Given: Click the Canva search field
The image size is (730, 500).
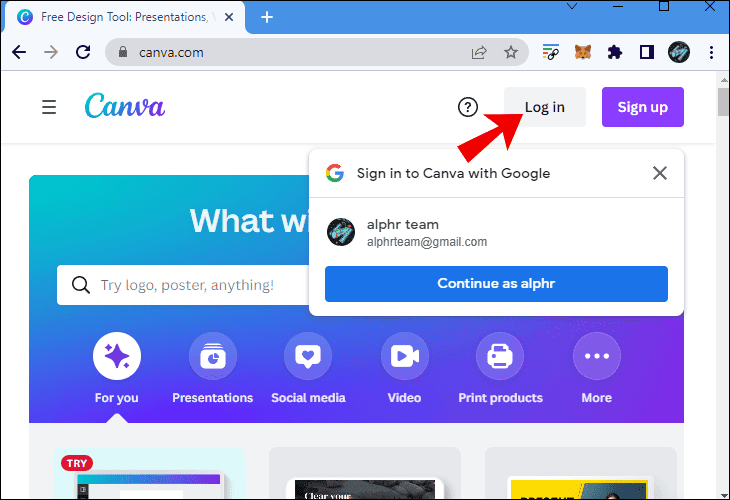Looking at the screenshot, I should click(x=182, y=285).
